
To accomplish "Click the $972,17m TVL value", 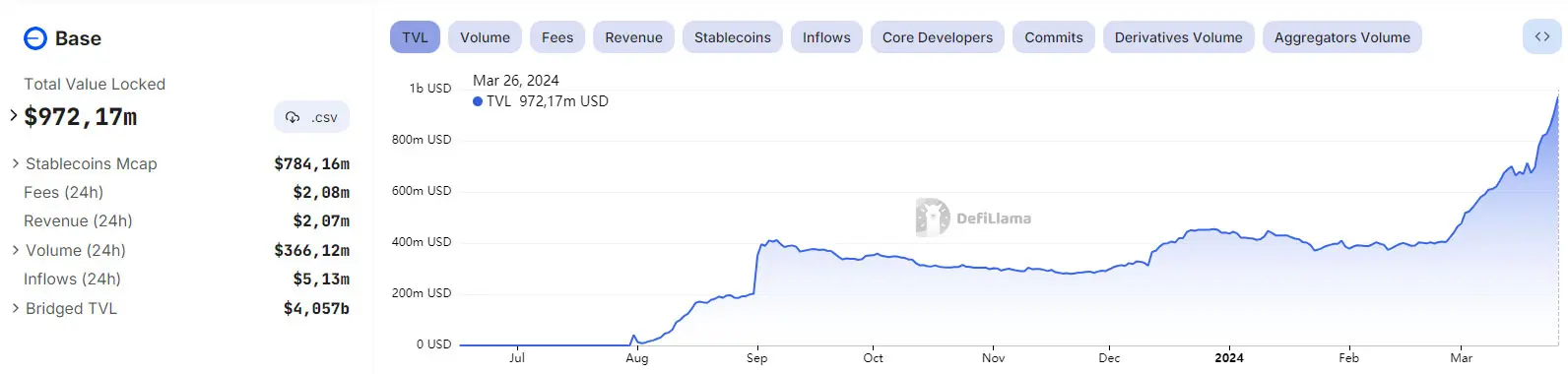I will [81, 117].
